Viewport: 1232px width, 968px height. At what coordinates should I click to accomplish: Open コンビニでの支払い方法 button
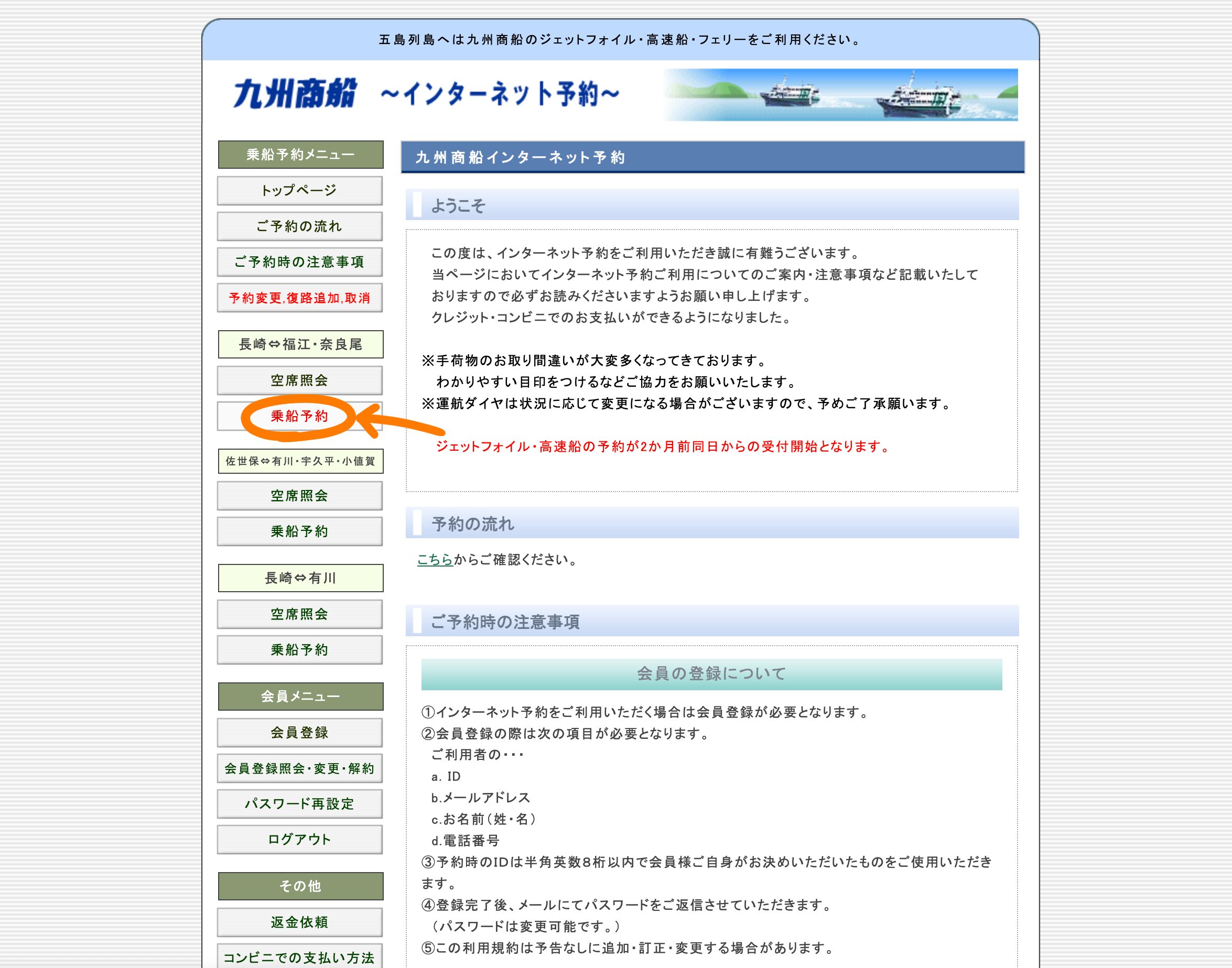pyautogui.click(x=300, y=956)
